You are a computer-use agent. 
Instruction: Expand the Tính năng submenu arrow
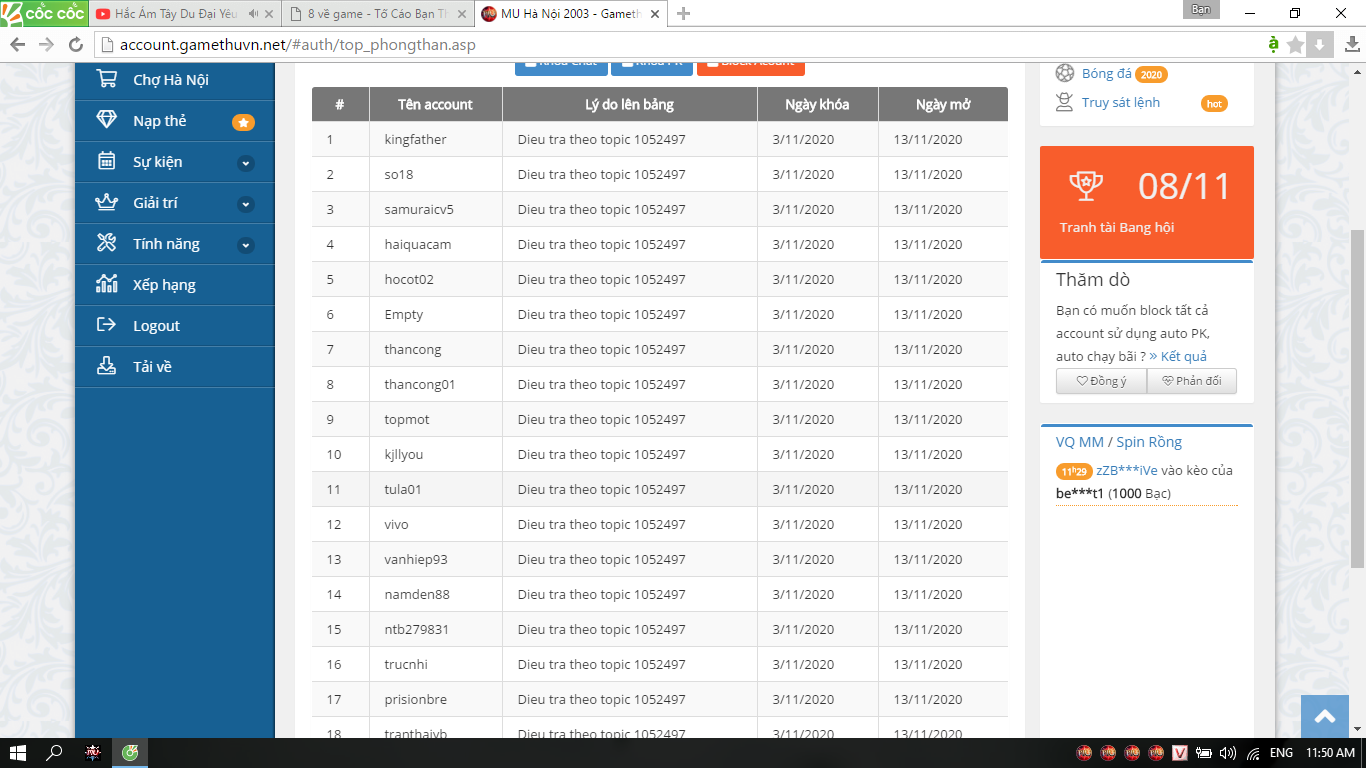coord(245,245)
